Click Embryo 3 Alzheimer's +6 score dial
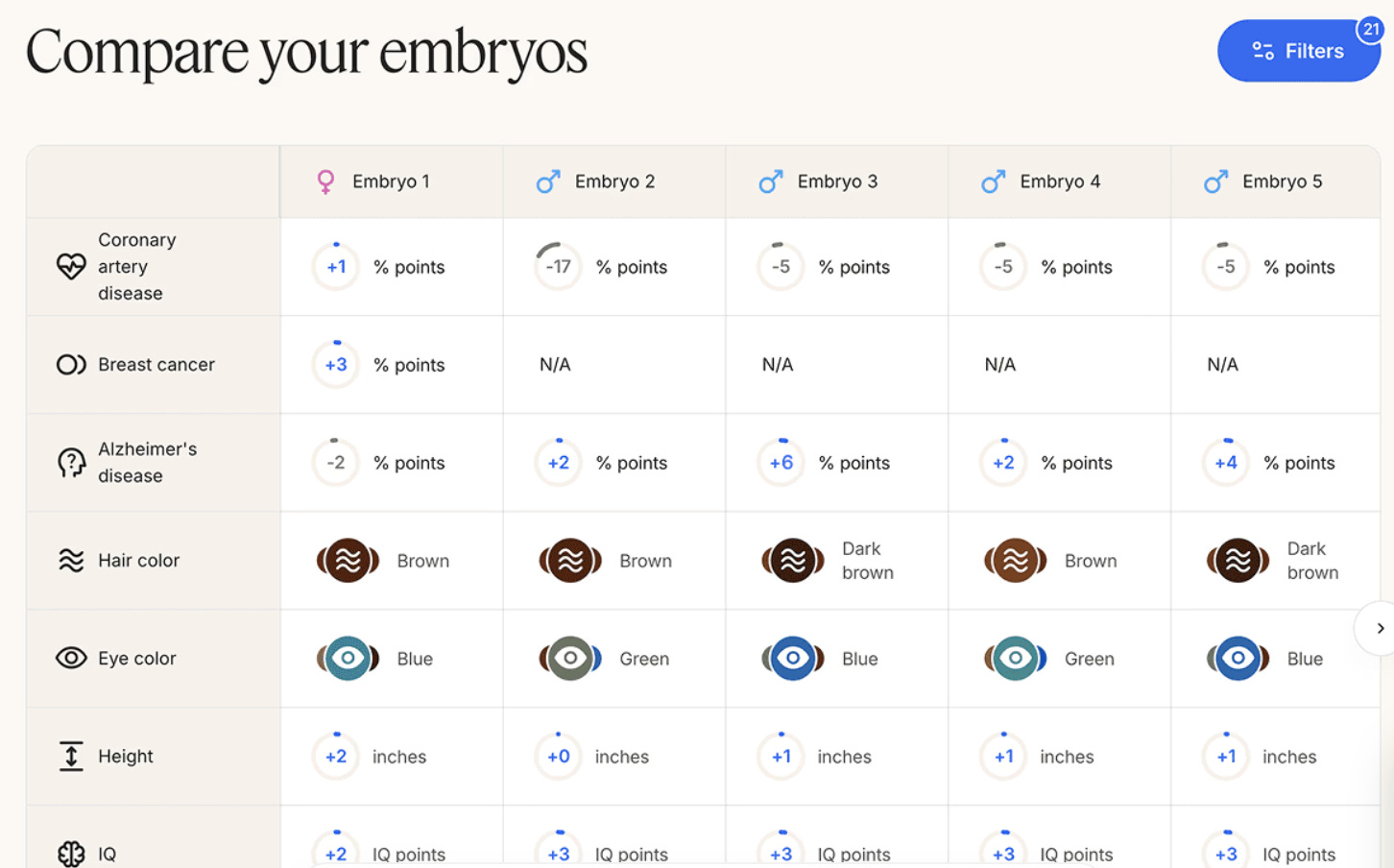Viewport: 1394px width, 868px height. click(781, 463)
